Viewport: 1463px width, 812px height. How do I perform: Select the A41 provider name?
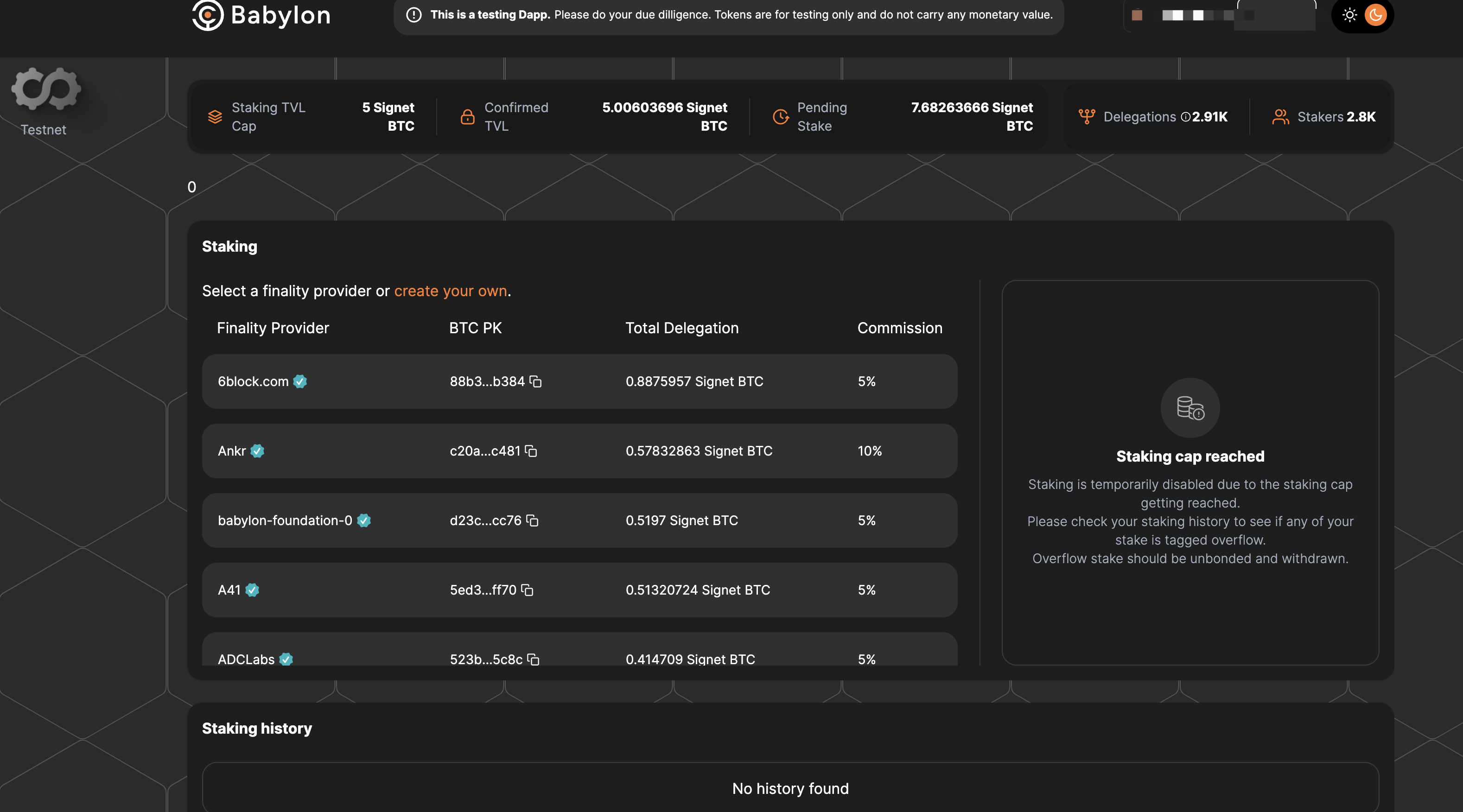pyautogui.click(x=229, y=590)
